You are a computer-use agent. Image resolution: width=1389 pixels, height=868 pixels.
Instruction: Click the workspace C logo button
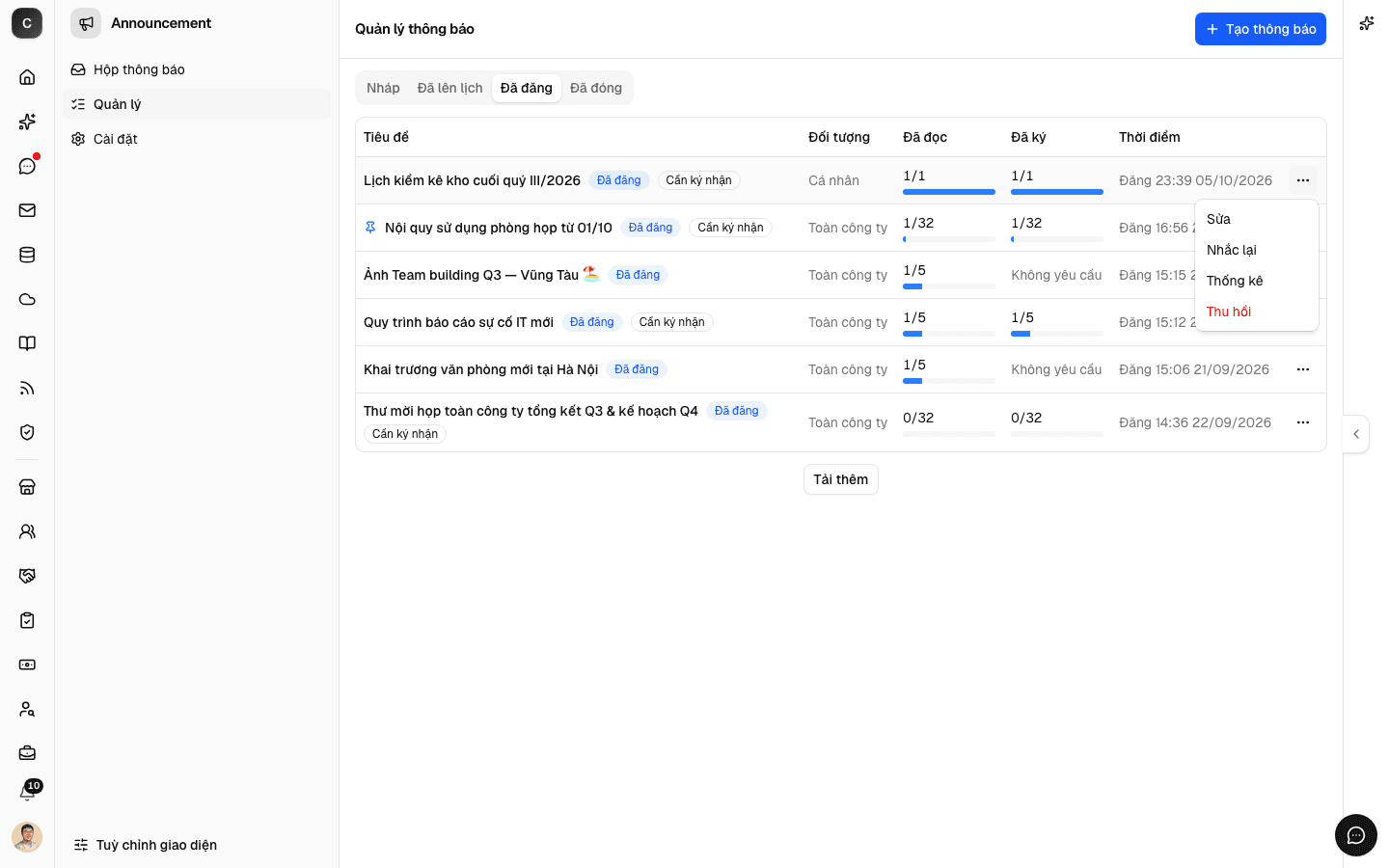27,23
